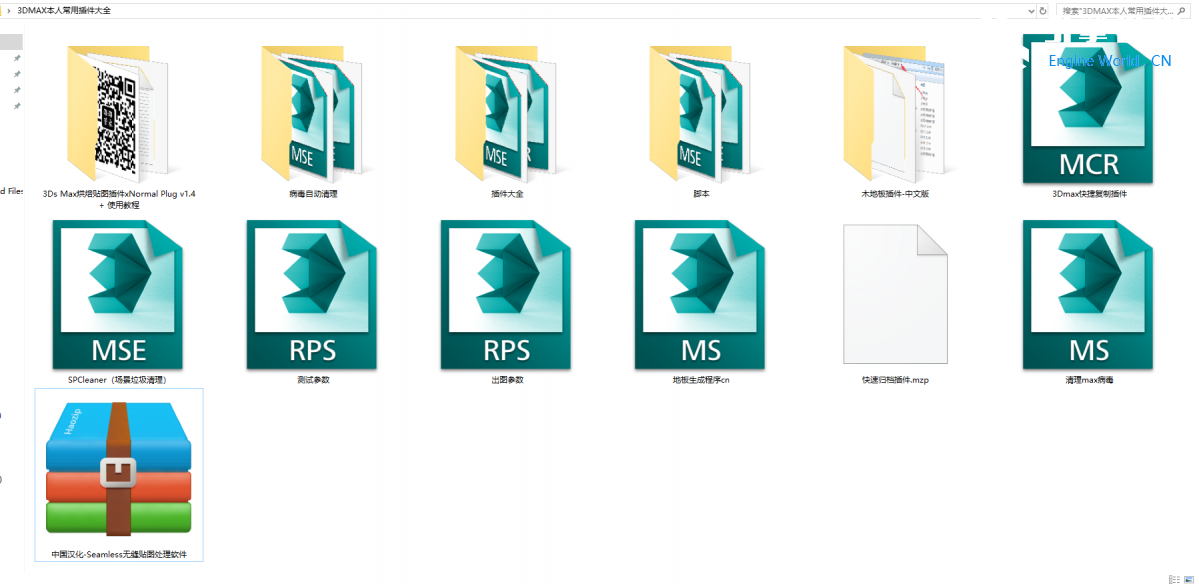Viewport: 1199px width, 584px height.
Task: Select the blank file icon 快速归档插件.mzp
Action: point(895,294)
